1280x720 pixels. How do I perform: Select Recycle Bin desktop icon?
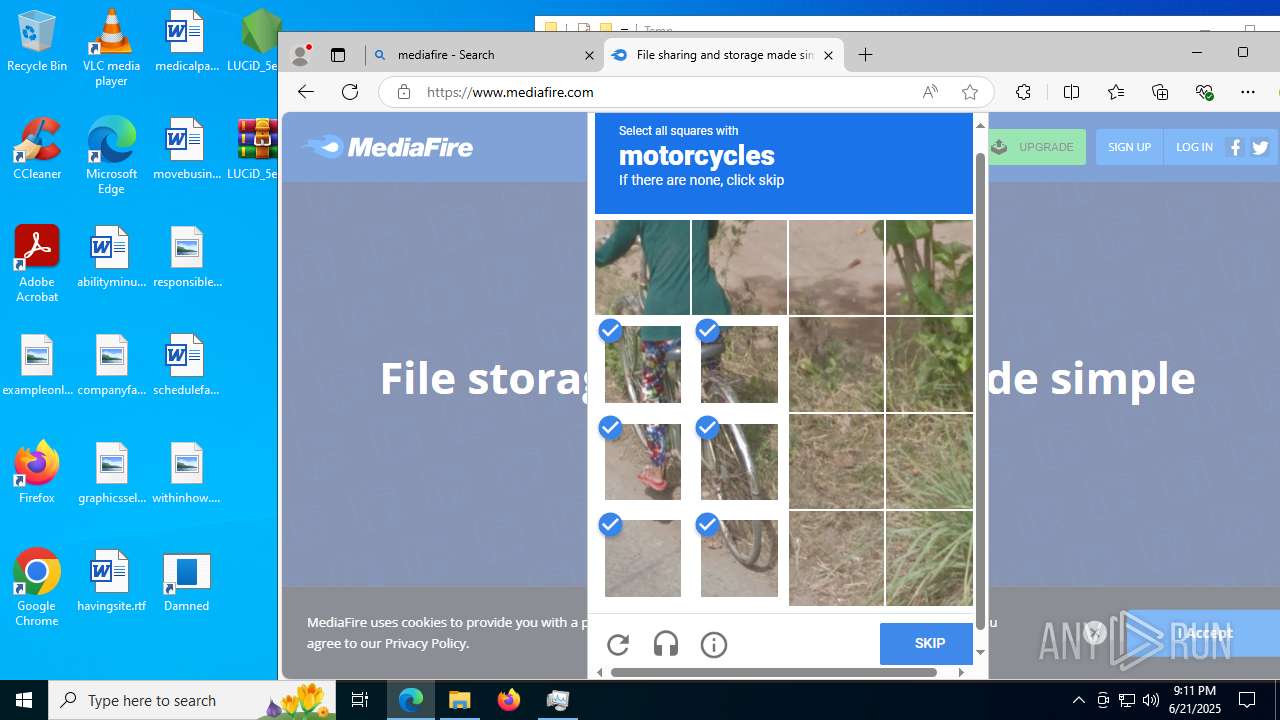pos(37,42)
